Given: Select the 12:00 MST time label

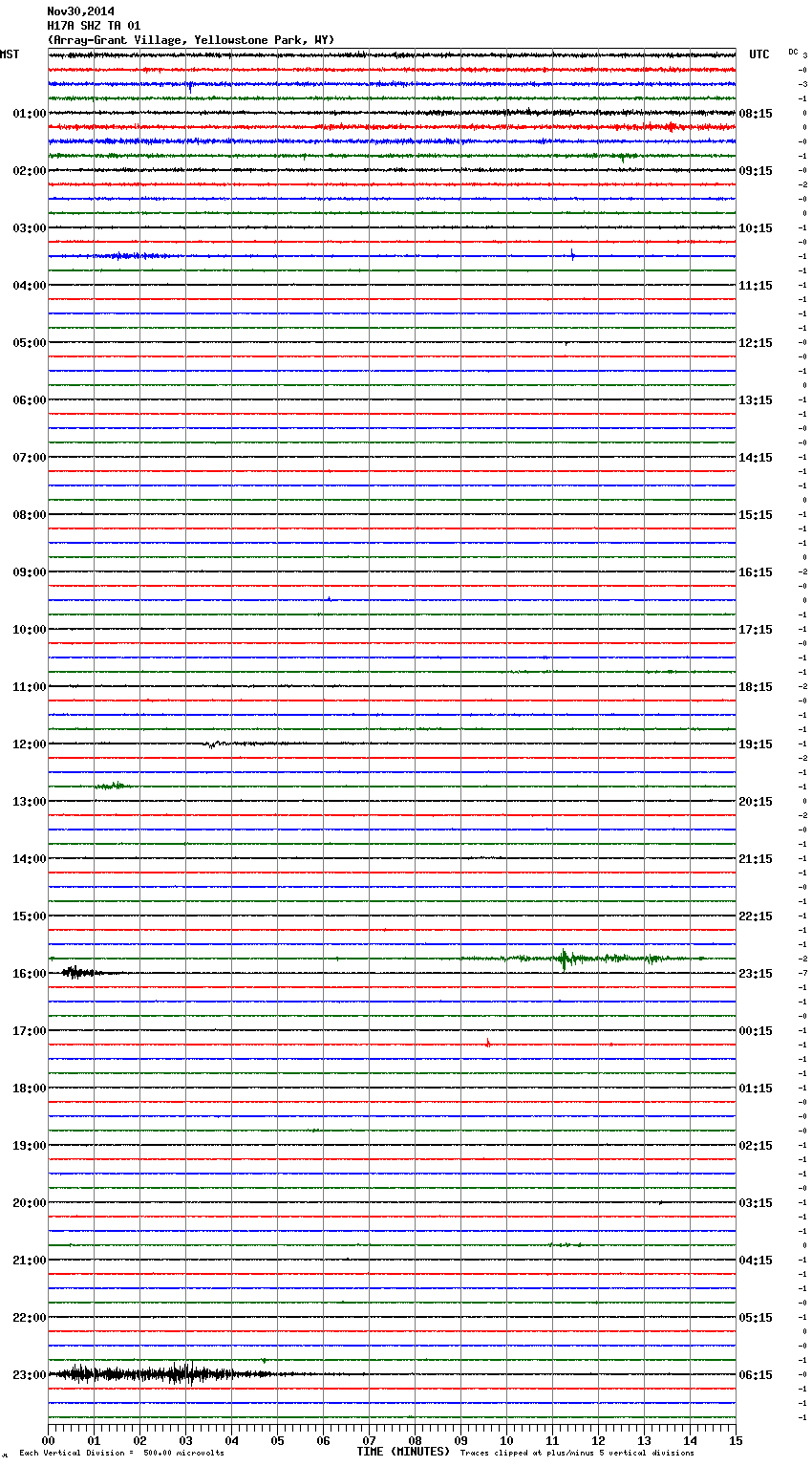Looking at the screenshot, I should 29,744.
